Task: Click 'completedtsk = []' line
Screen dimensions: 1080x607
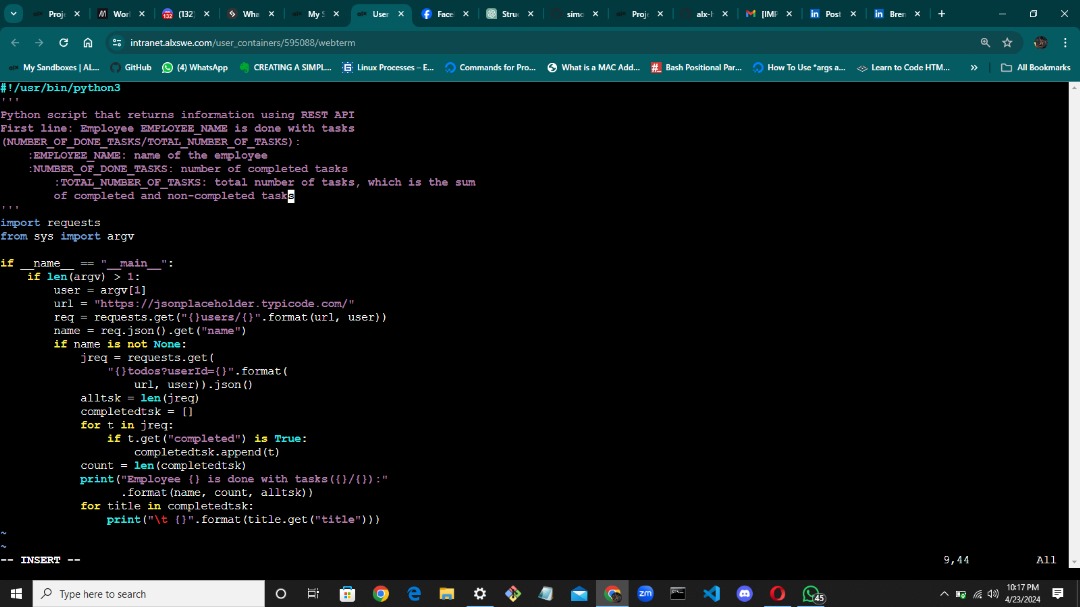Action: (136, 411)
